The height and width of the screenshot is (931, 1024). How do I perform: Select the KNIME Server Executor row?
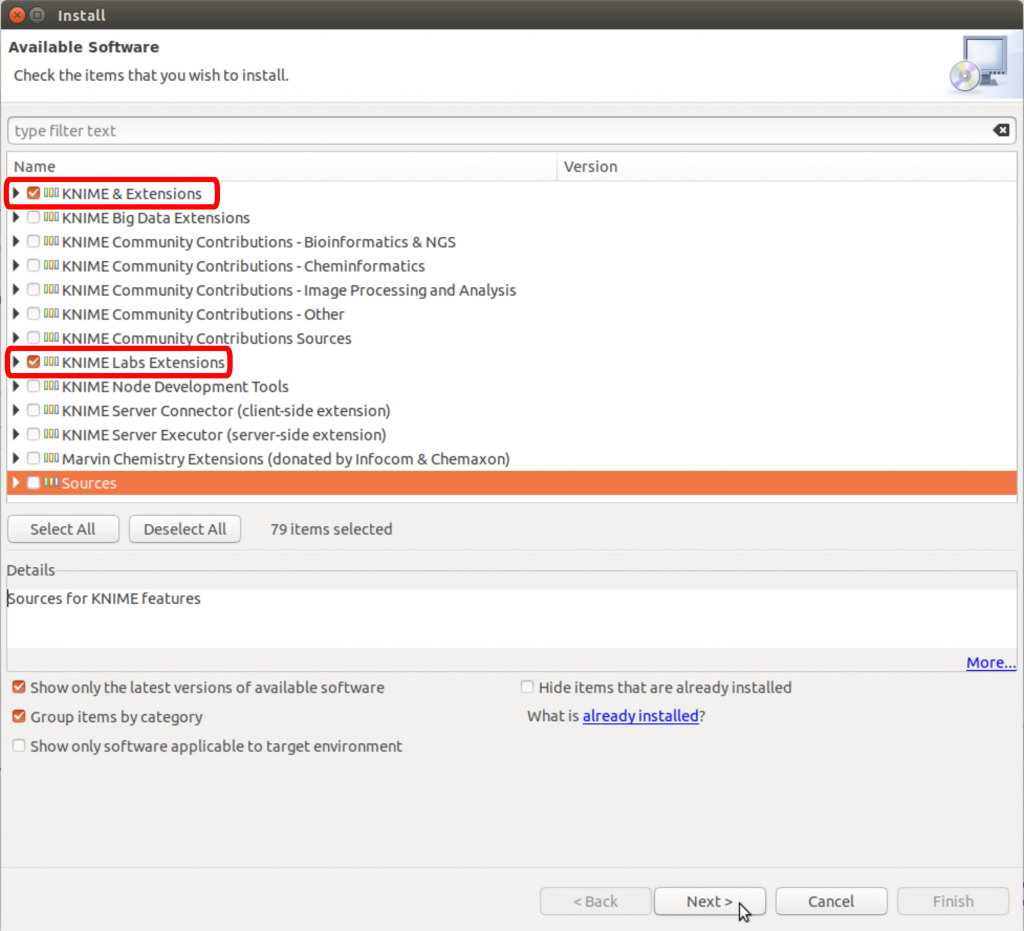(512, 435)
